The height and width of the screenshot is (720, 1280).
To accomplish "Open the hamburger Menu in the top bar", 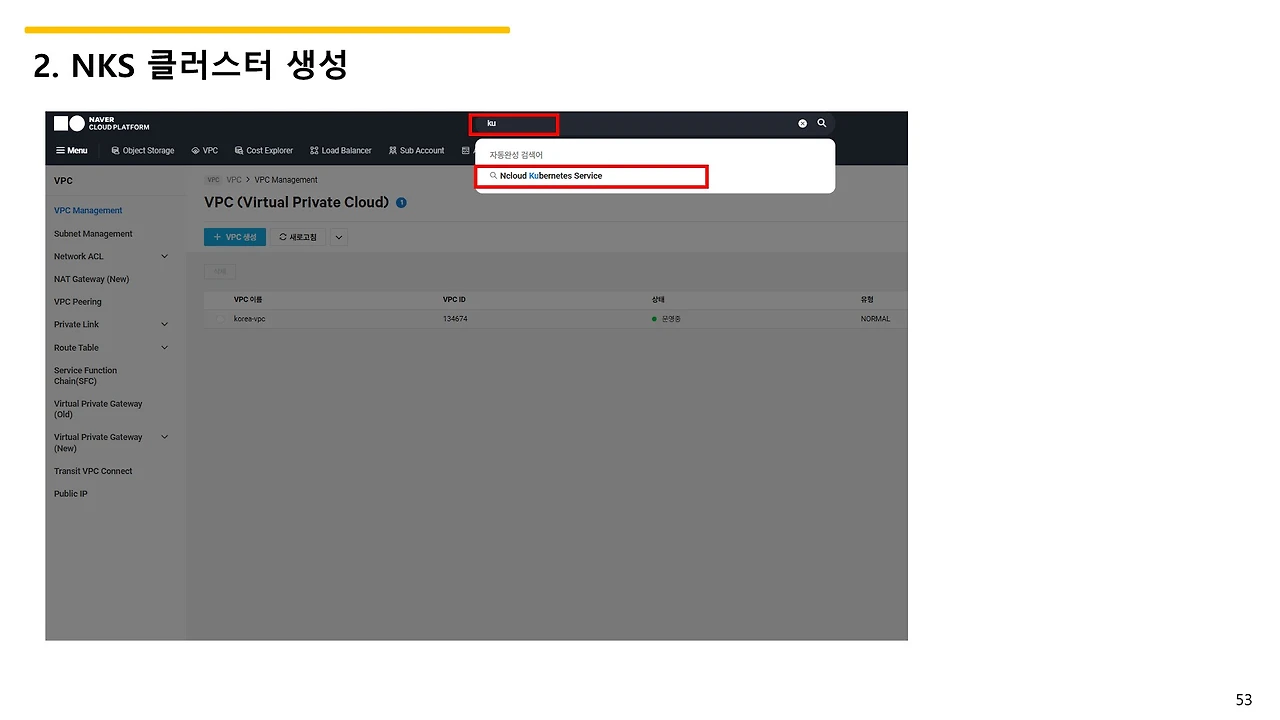I will point(72,150).
